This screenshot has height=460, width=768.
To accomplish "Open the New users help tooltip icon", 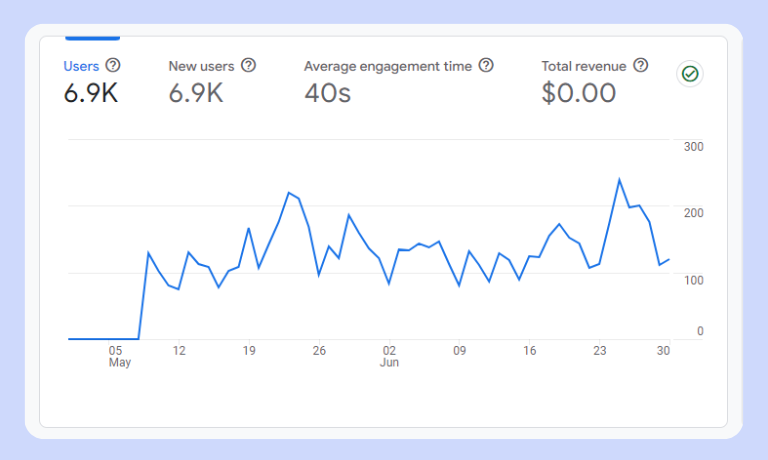I will 249,65.
